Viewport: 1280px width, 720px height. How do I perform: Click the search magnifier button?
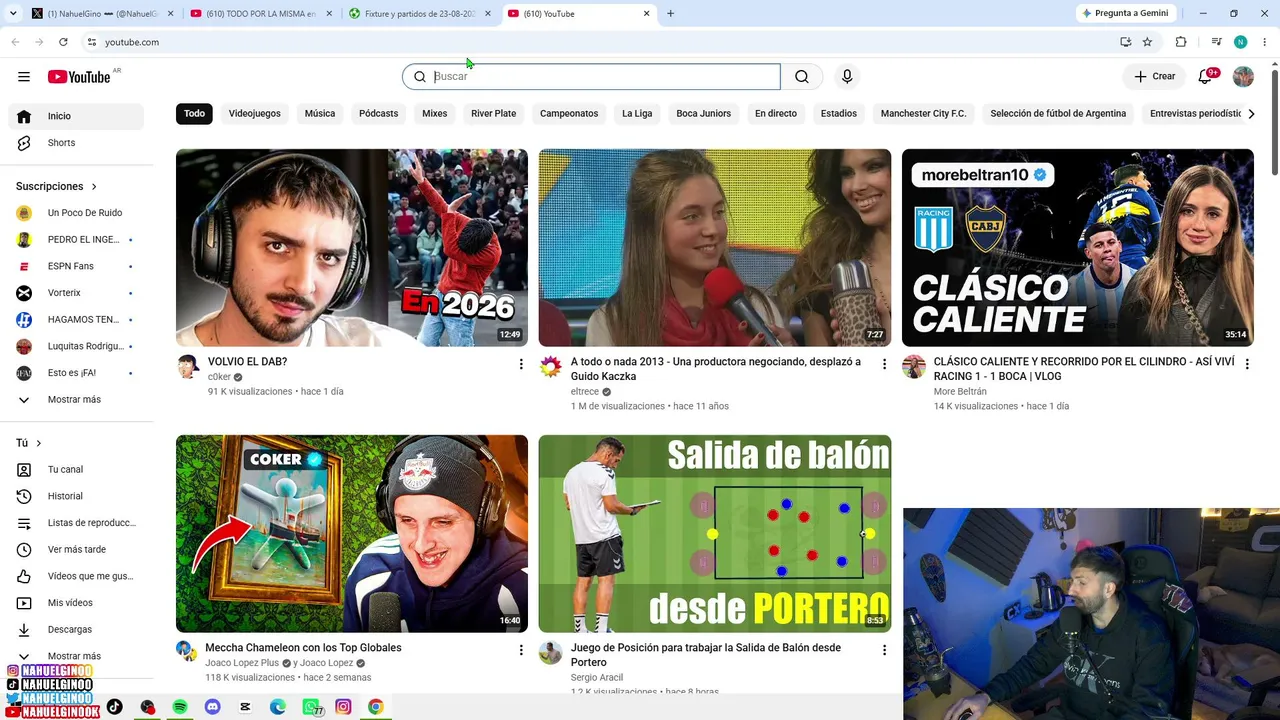coord(802,77)
